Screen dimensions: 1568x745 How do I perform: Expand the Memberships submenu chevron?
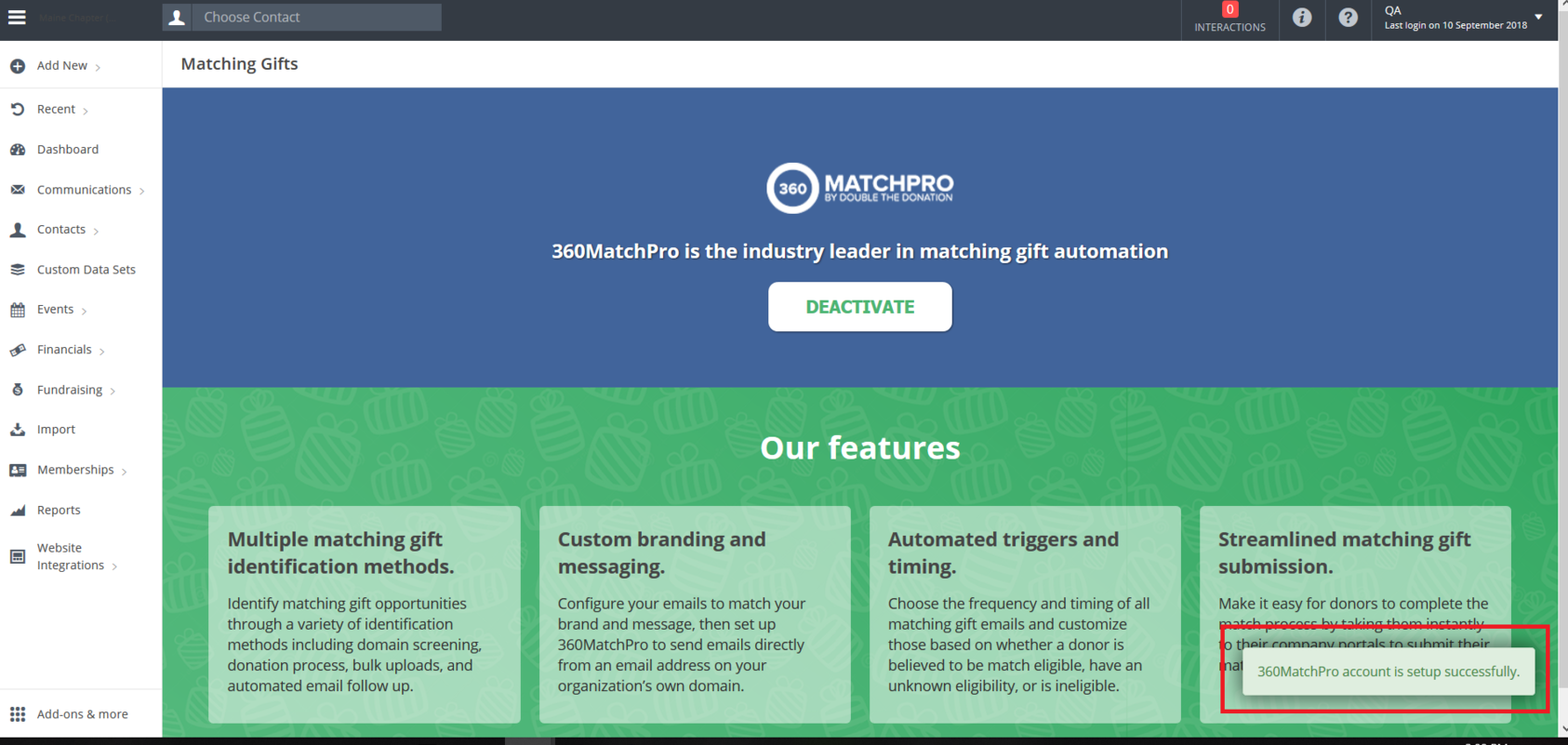[124, 471]
